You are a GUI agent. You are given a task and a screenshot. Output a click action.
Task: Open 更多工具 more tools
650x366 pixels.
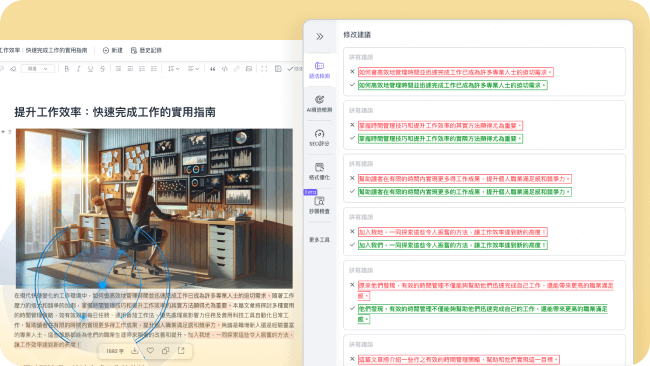pos(319,240)
